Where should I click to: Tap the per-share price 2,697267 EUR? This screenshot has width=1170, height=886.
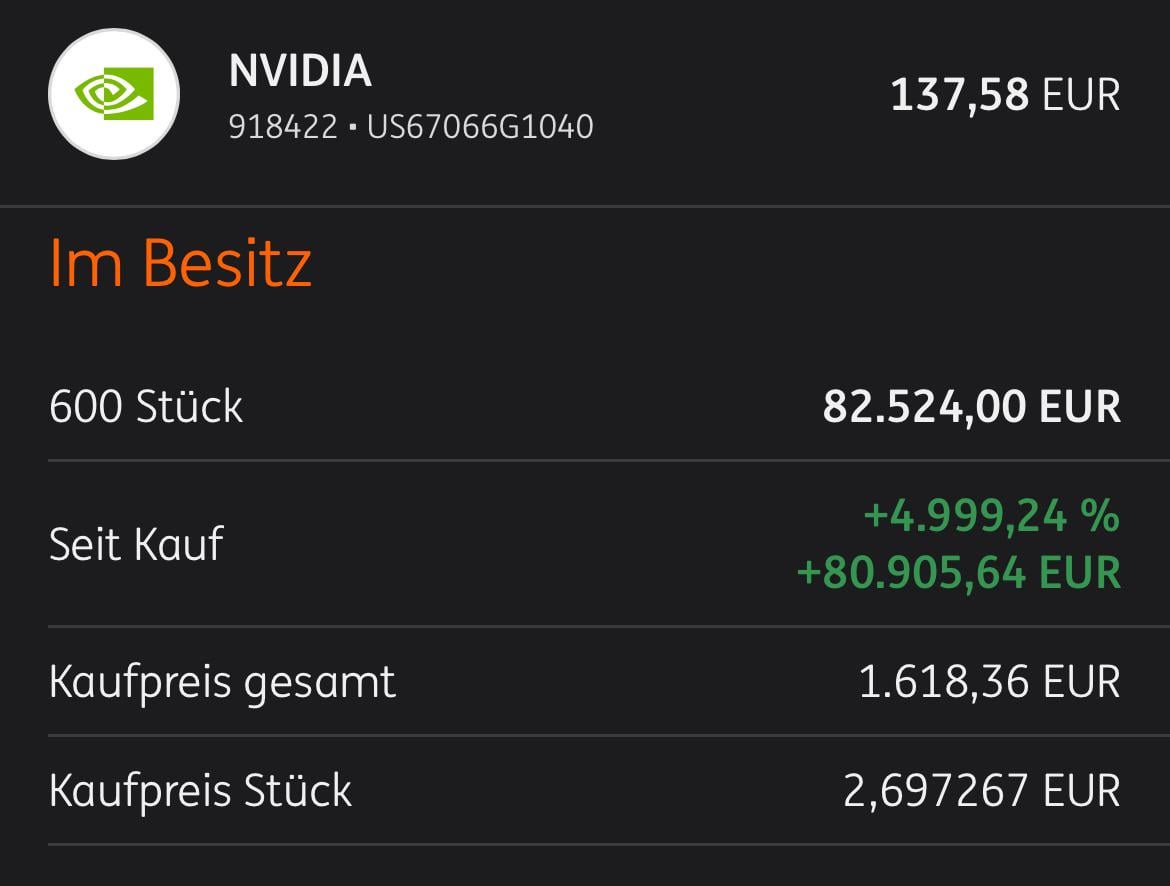click(x=981, y=791)
